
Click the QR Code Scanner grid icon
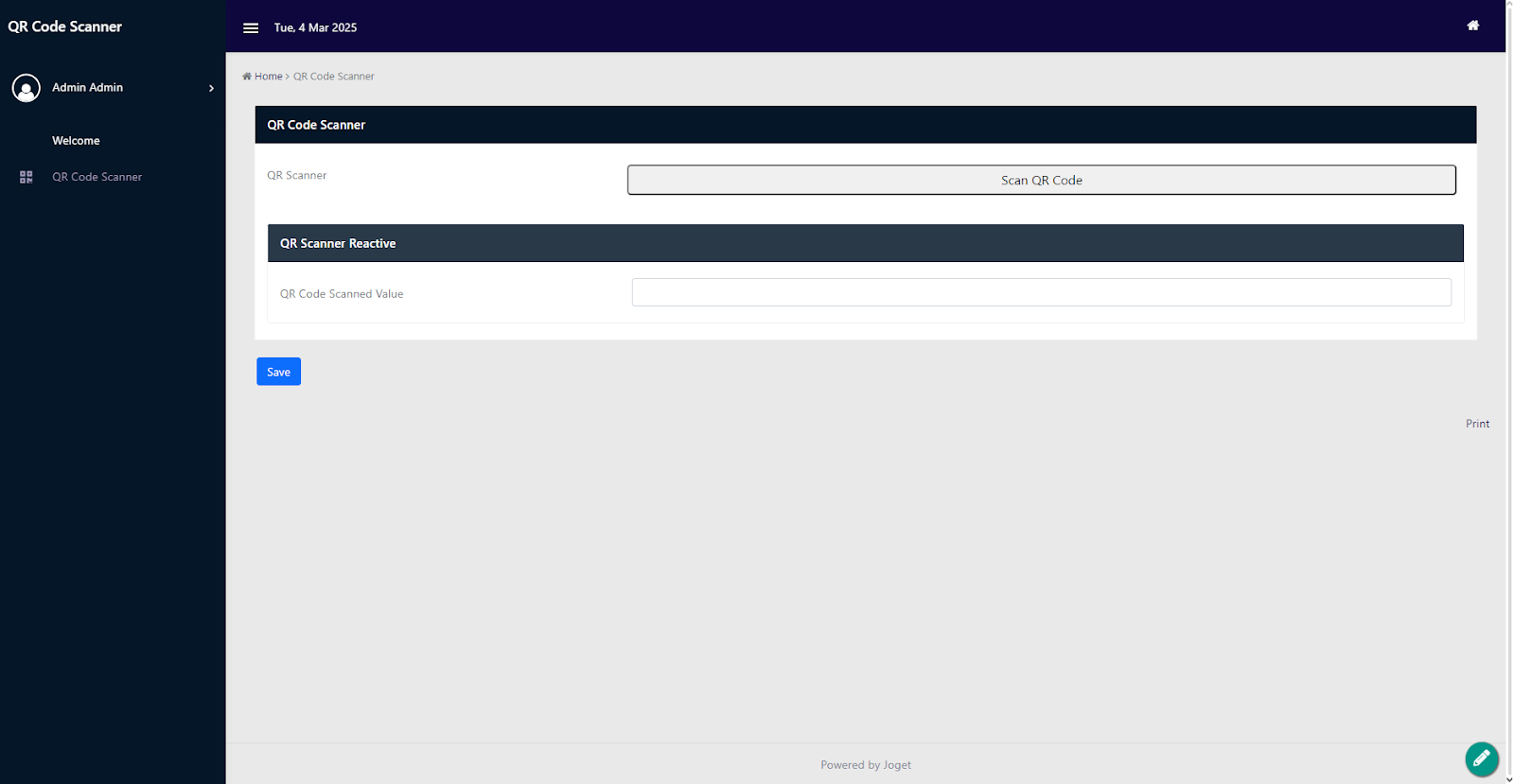[x=26, y=177]
